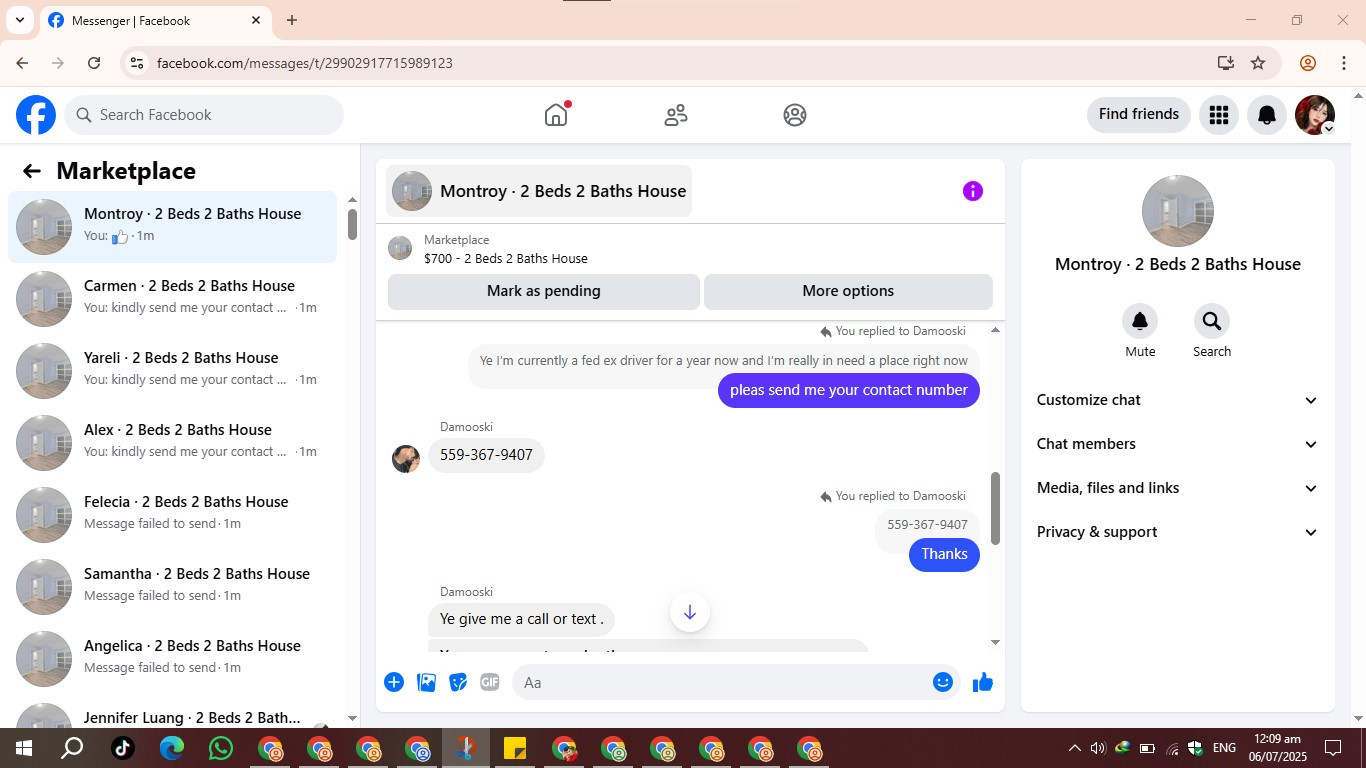Click chat scrollbar down arrow

pyautogui.click(x=995, y=643)
